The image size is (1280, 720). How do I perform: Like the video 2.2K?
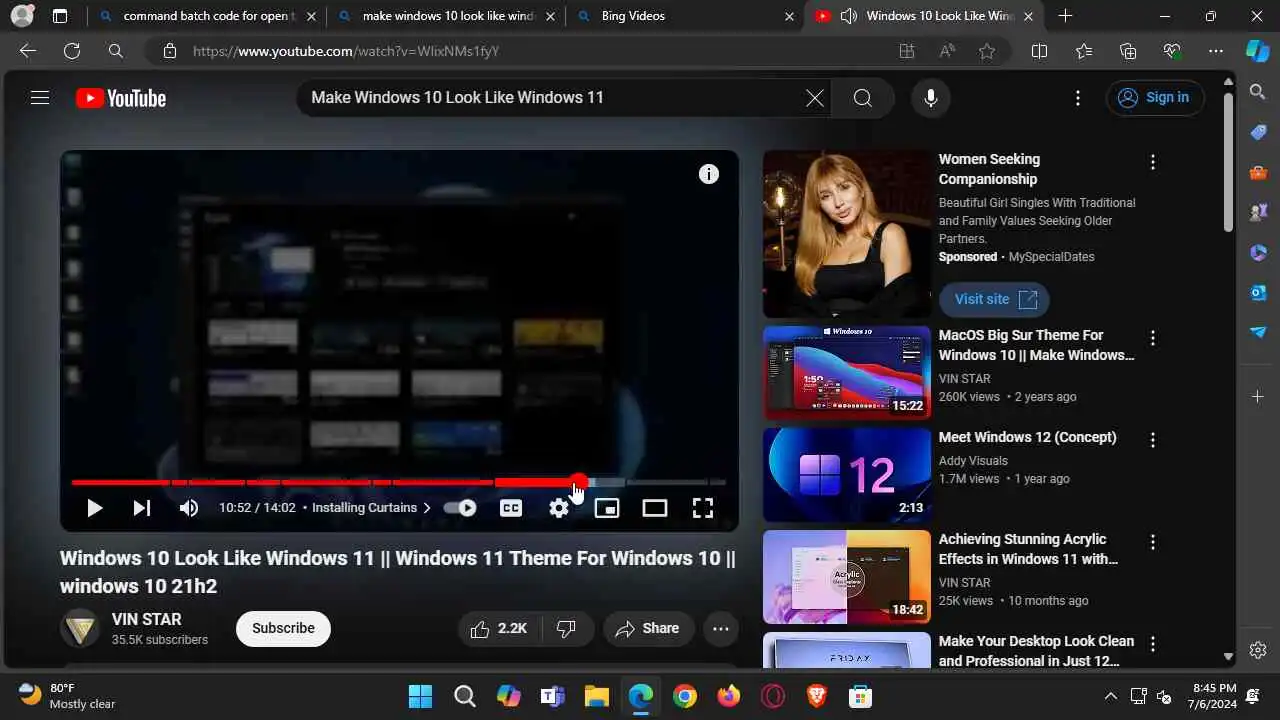click(500, 628)
